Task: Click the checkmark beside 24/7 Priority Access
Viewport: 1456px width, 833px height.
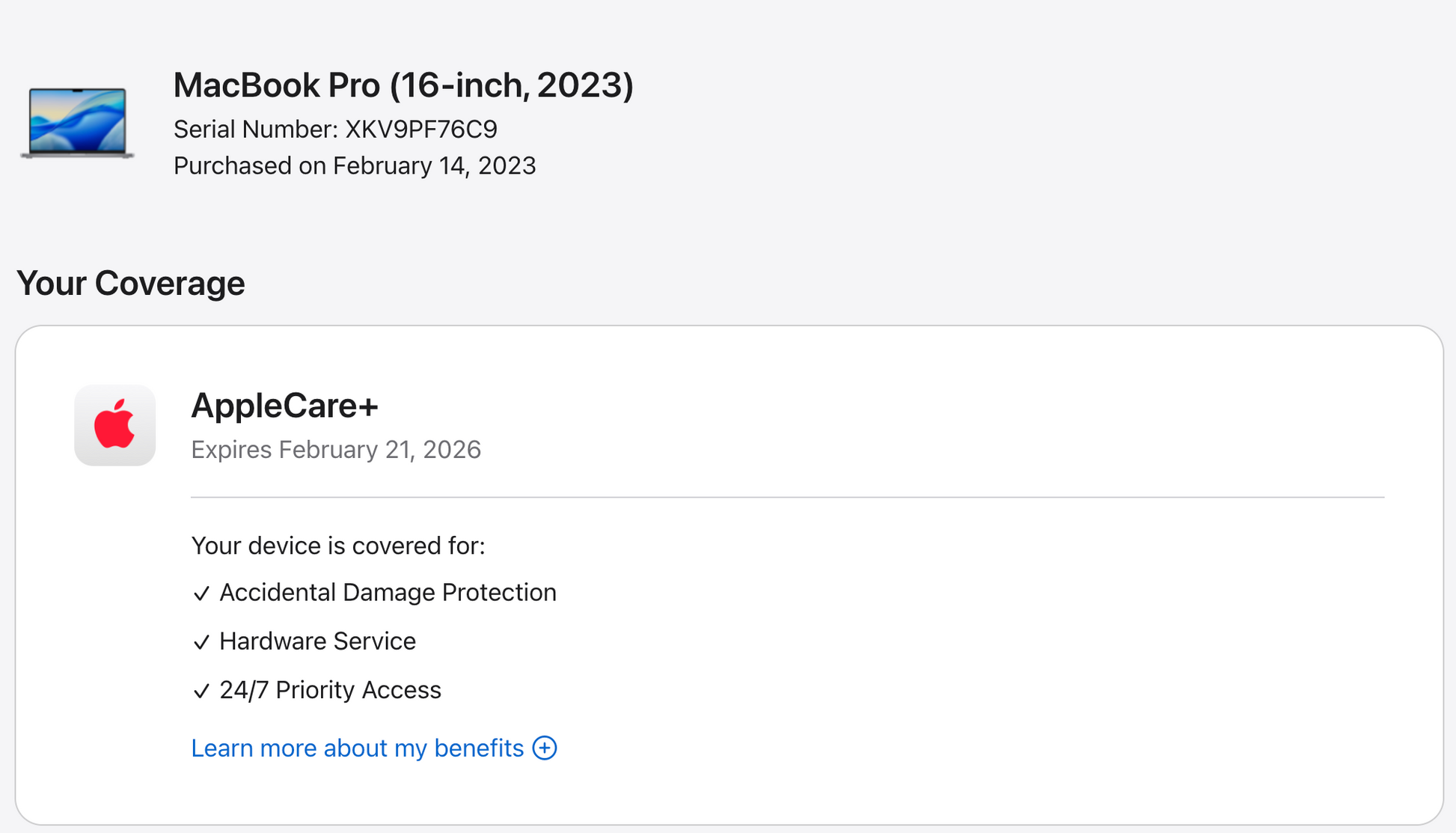Action: tap(201, 691)
